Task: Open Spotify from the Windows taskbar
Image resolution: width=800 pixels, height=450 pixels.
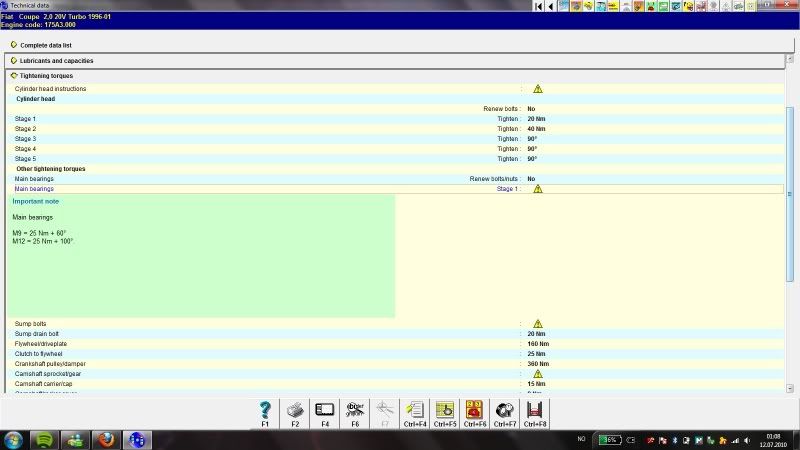Action: pyautogui.click(x=45, y=440)
